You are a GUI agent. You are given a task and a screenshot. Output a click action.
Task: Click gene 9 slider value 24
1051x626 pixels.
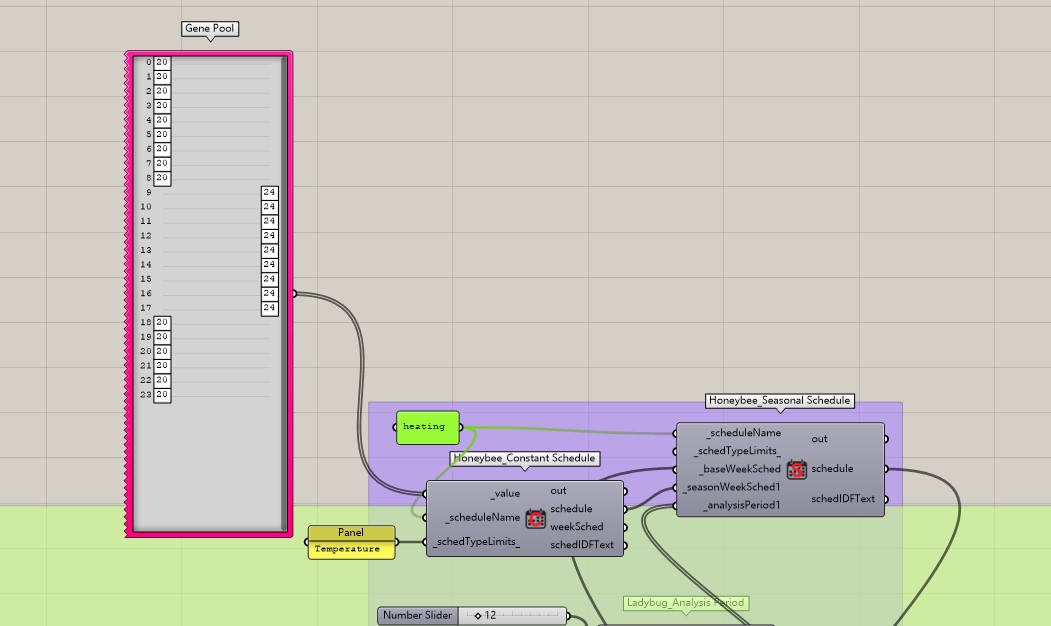pyautogui.click(x=269, y=192)
